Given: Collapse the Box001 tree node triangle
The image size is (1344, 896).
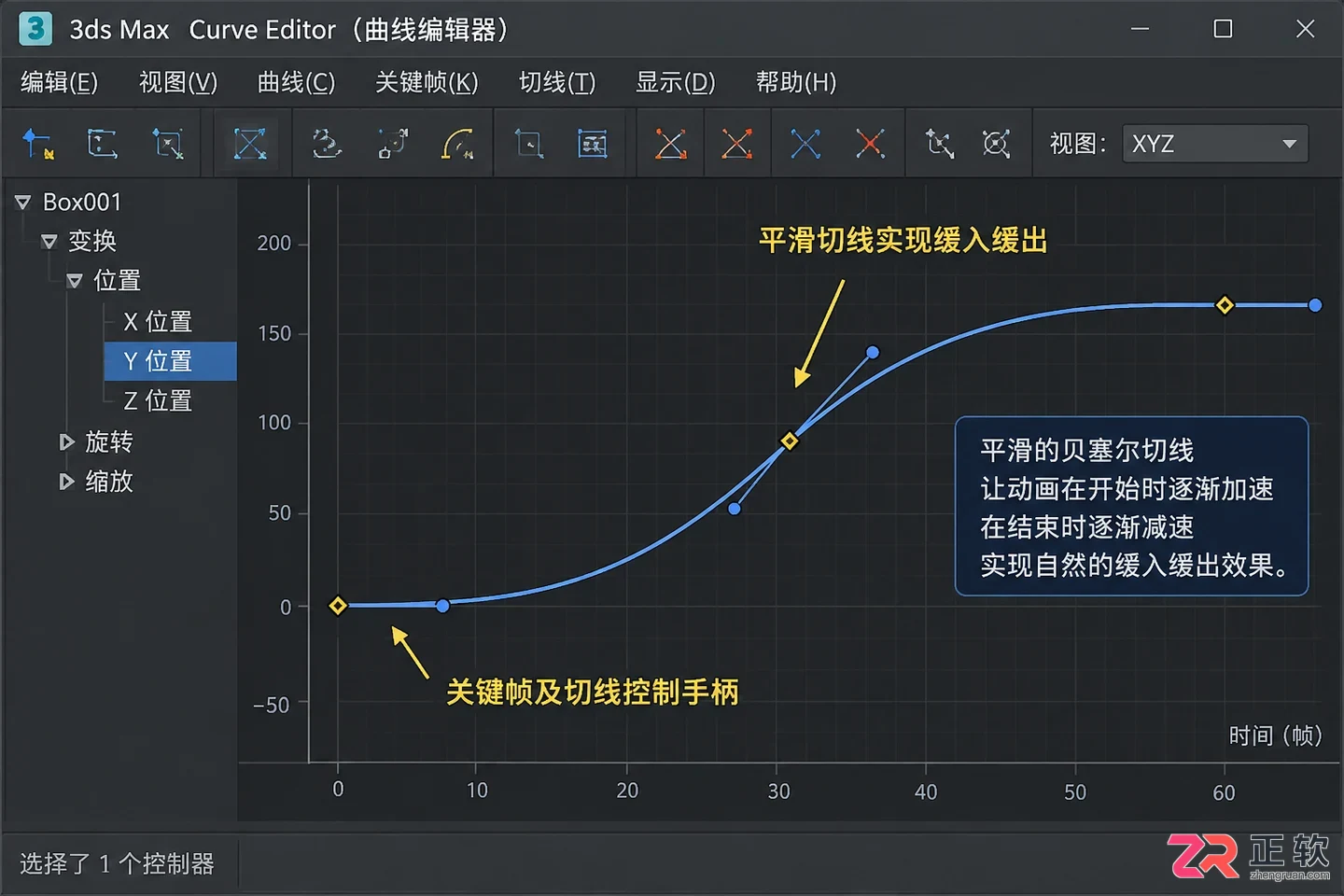Looking at the screenshot, I should 23,202.
